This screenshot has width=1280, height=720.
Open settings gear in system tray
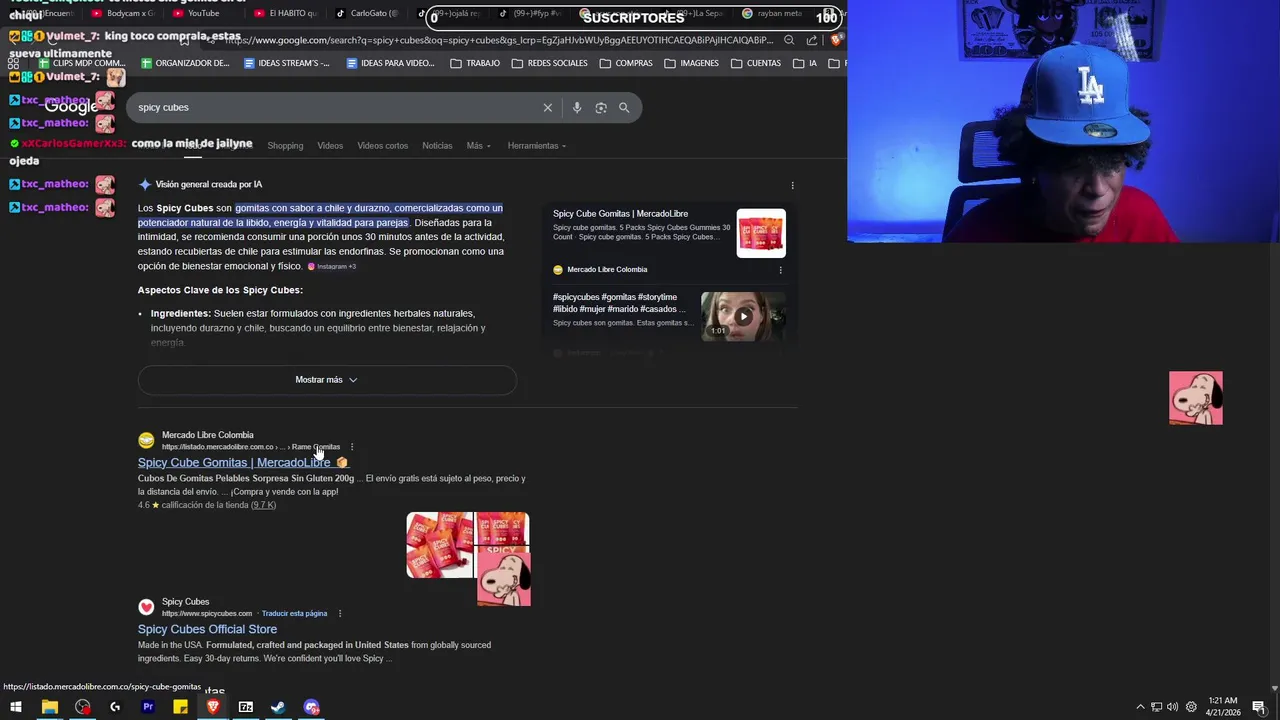point(1191,707)
